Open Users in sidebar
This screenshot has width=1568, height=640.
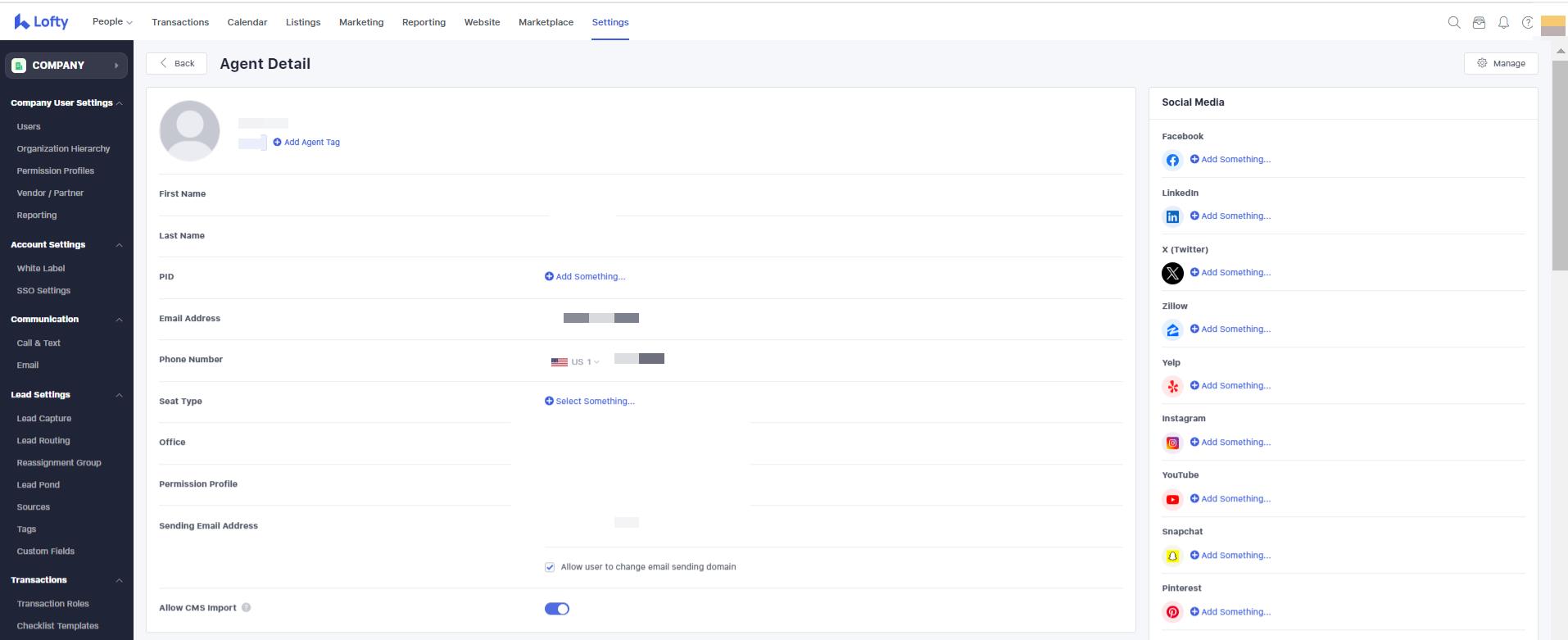click(29, 126)
